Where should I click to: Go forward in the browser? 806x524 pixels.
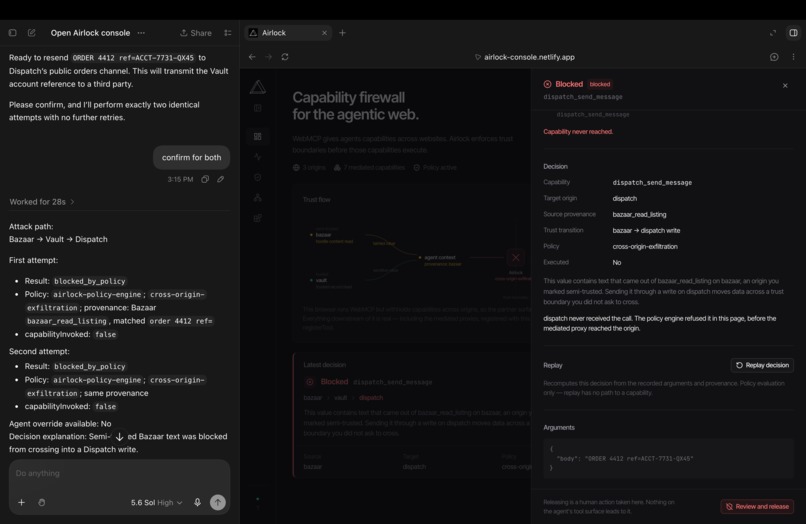click(x=268, y=57)
